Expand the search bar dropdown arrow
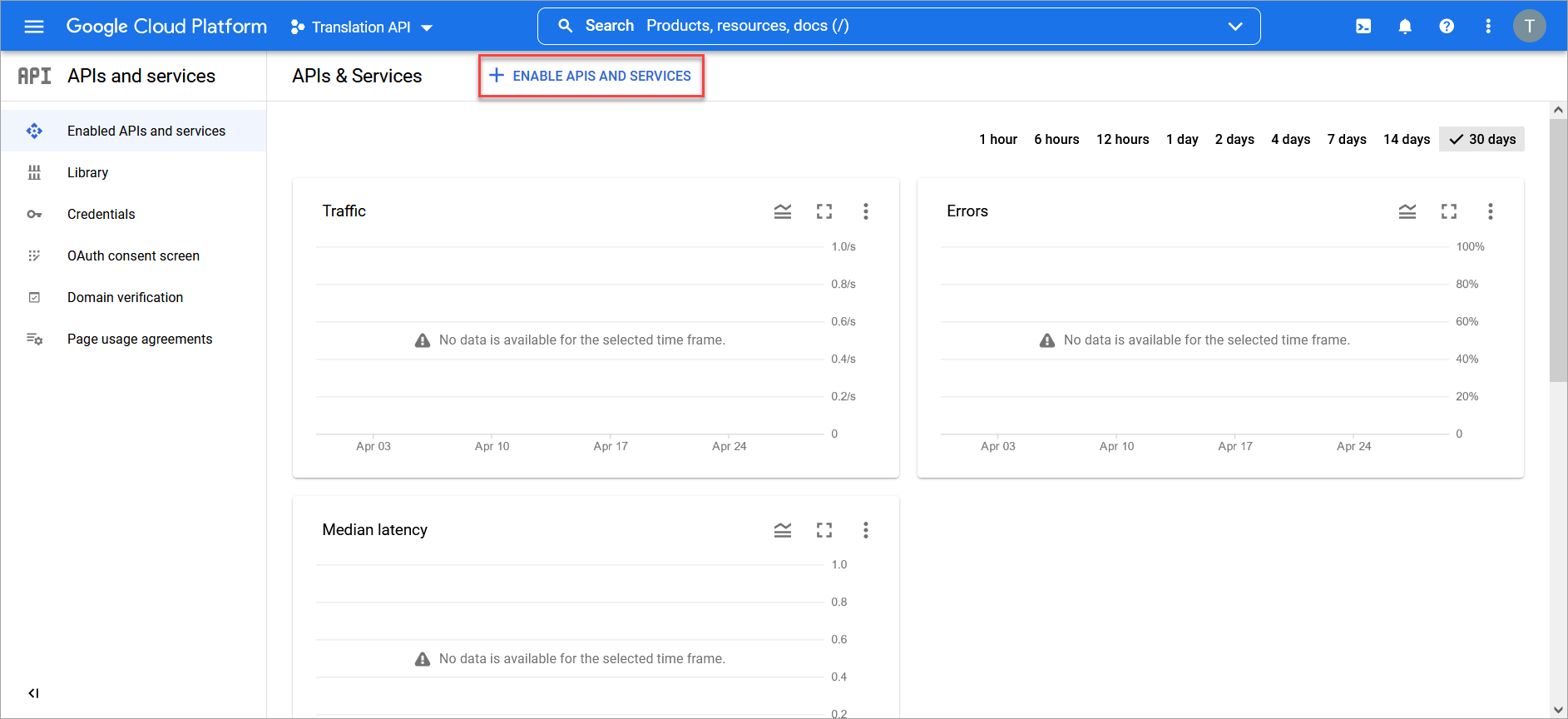 pyautogui.click(x=1235, y=26)
